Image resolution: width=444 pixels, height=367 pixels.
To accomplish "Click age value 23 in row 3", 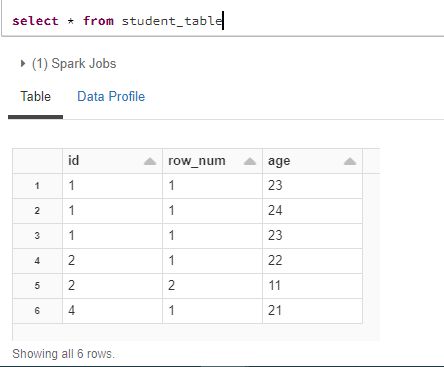I will point(275,236).
